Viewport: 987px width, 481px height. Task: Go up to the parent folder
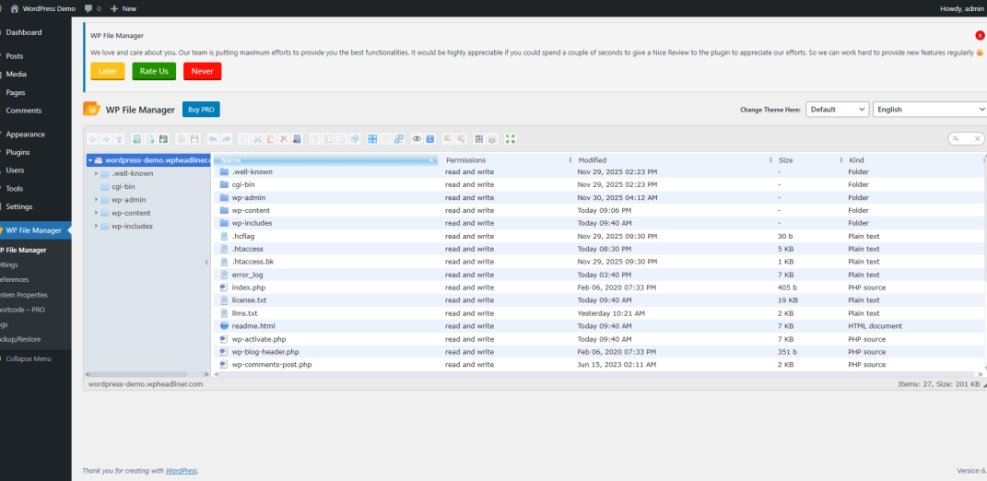click(119, 139)
